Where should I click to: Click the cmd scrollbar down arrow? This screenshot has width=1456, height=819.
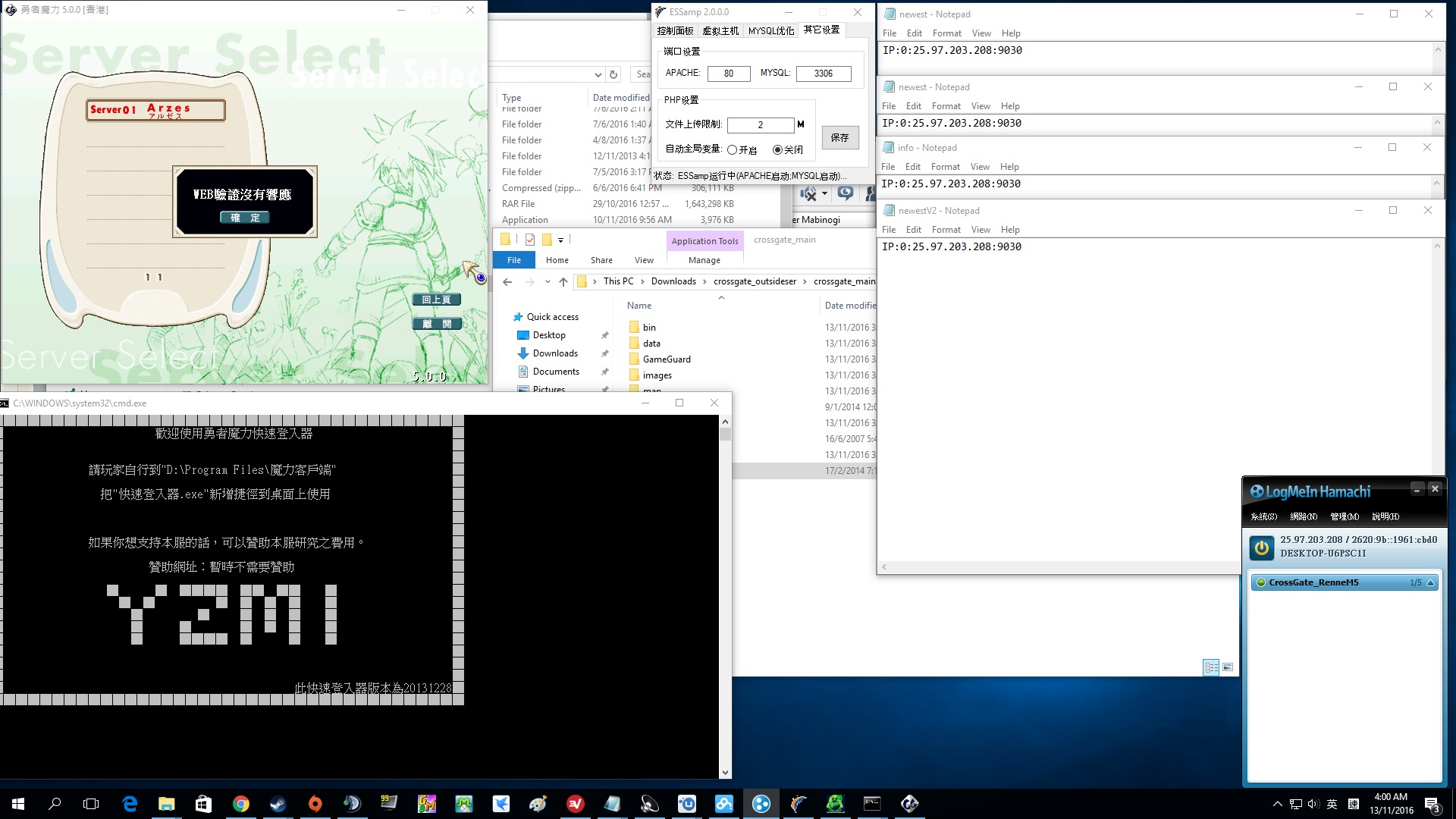coord(726,773)
